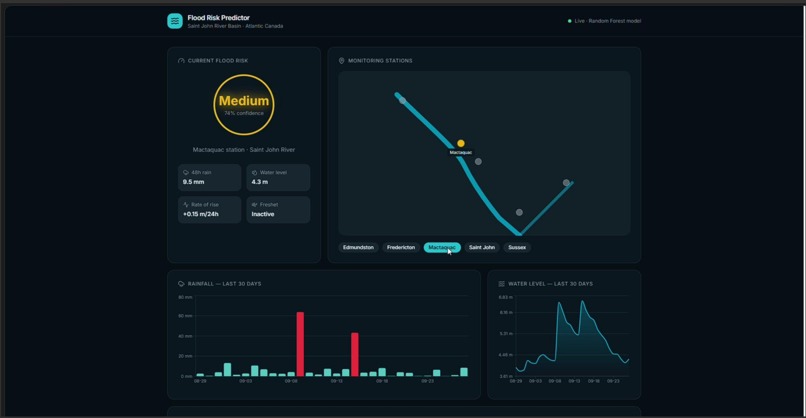Image resolution: width=806 pixels, height=418 pixels.
Task: Click the cloud icon beside 48h rain
Action: 186,173
